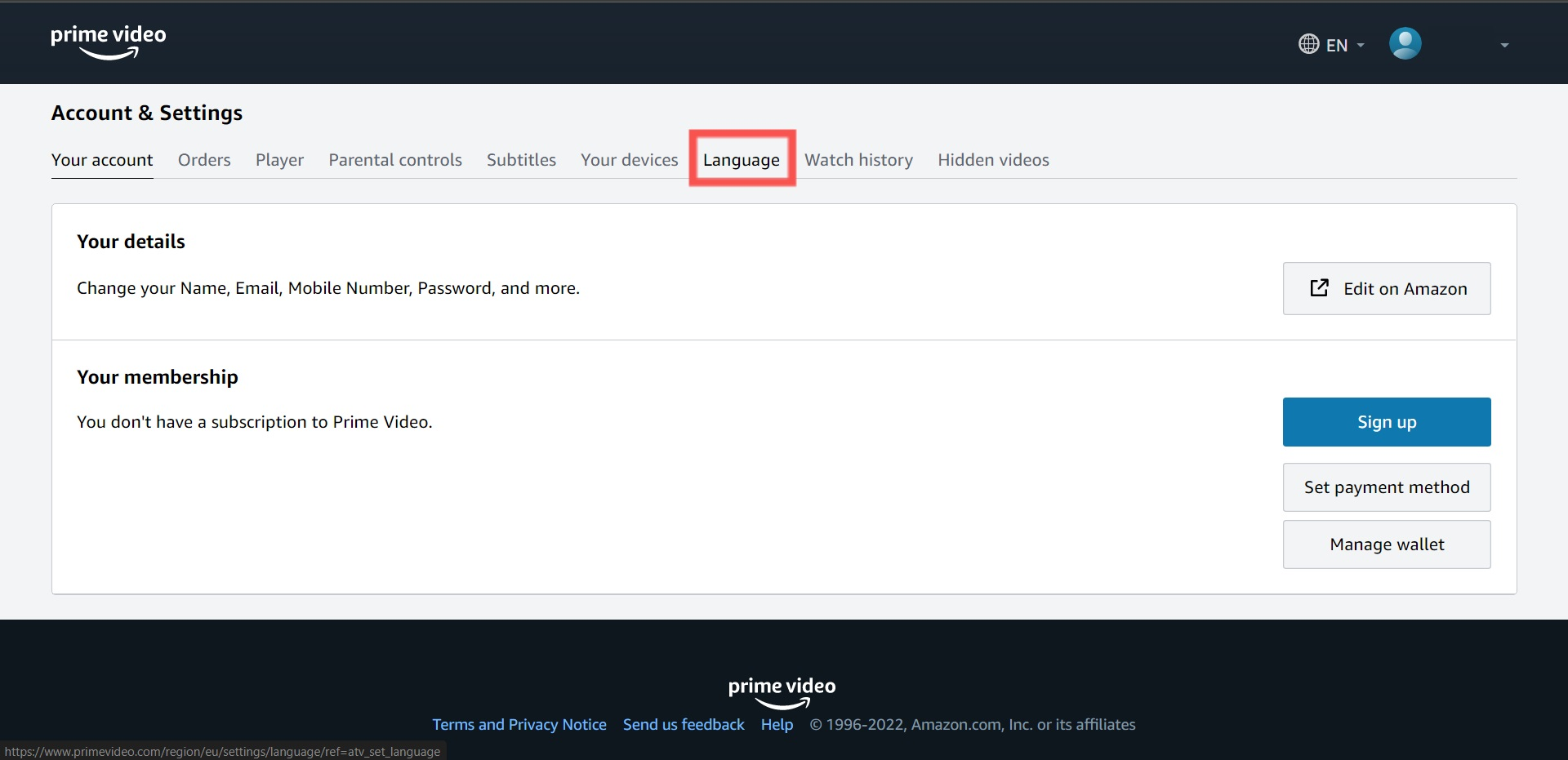1568x760 pixels.
Task: Click the Account & Settings heading
Action: 147,113
